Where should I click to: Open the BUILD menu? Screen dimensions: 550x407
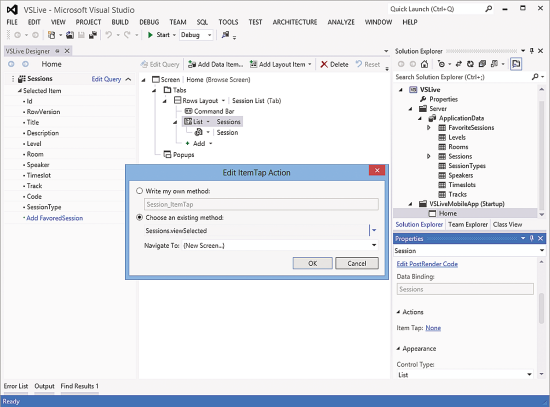click(x=120, y=22)
